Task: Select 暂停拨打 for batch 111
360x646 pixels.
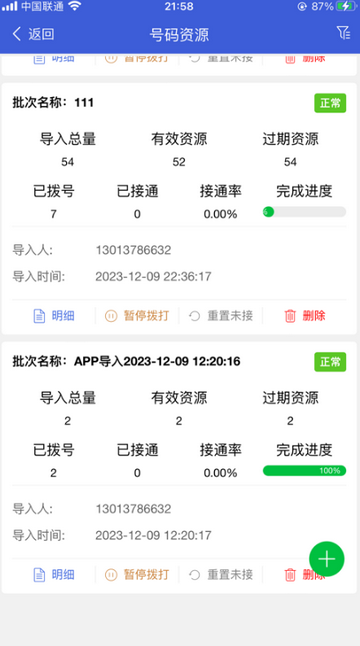Action: tap(146, 316)
